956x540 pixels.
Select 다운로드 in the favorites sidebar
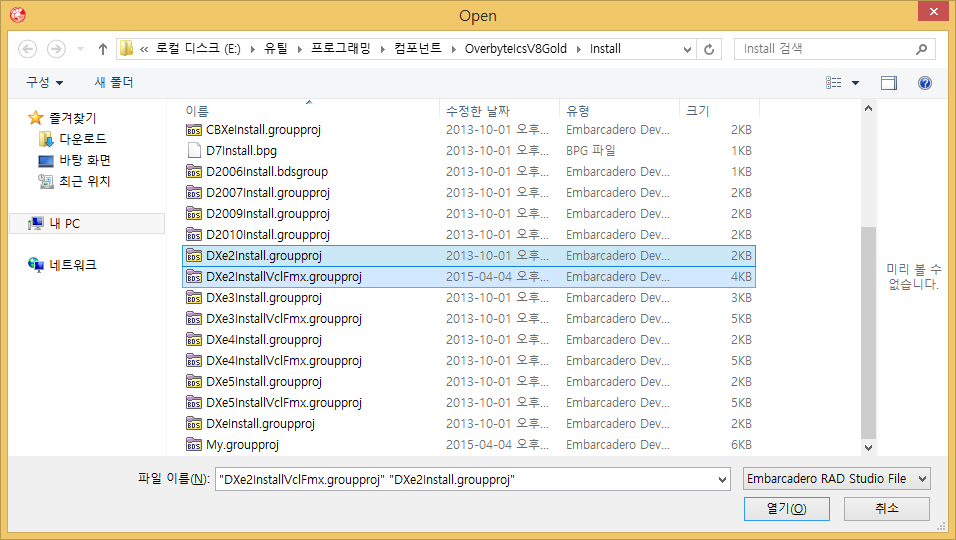click(x=82, y=139)
